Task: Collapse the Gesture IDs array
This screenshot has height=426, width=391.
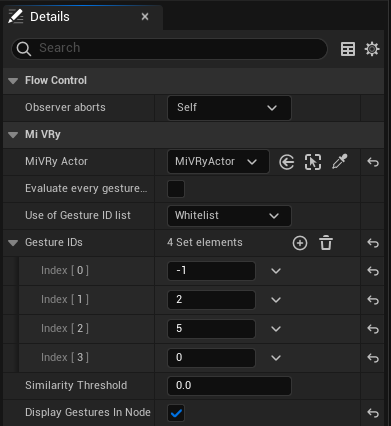Action: [x=13, y=243]
